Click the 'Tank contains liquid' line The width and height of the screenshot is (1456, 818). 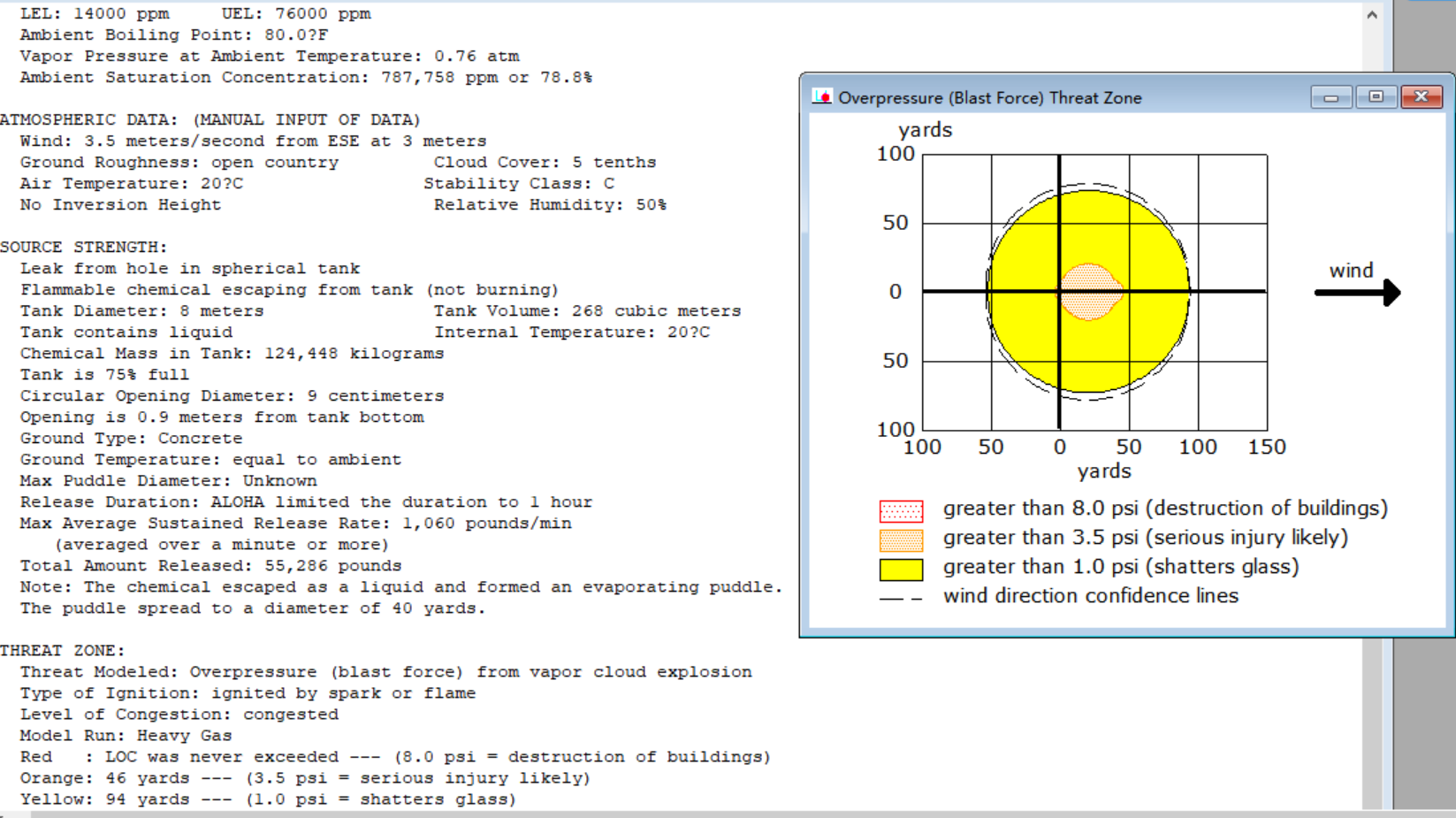[126, 333]
